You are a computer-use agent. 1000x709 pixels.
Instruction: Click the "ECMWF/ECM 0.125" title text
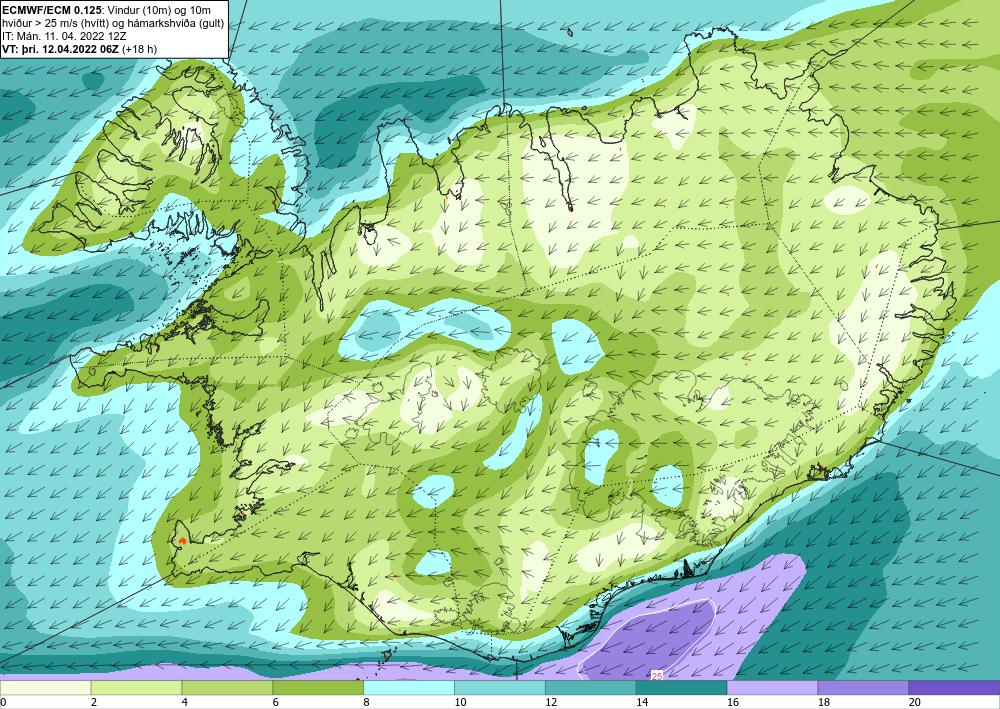(51, 10)
